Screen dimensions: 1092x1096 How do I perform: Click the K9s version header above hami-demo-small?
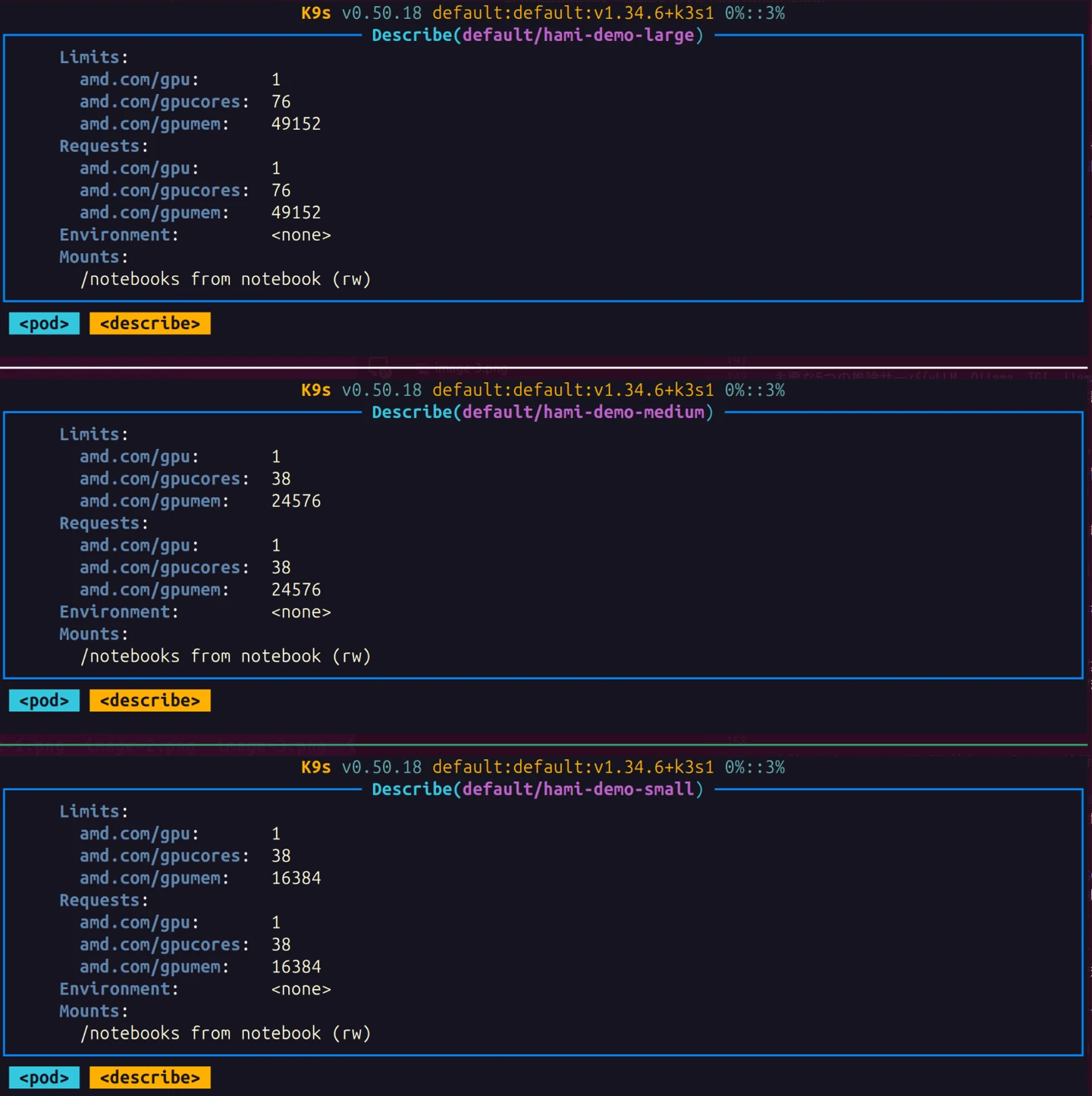tap(543, 767)
